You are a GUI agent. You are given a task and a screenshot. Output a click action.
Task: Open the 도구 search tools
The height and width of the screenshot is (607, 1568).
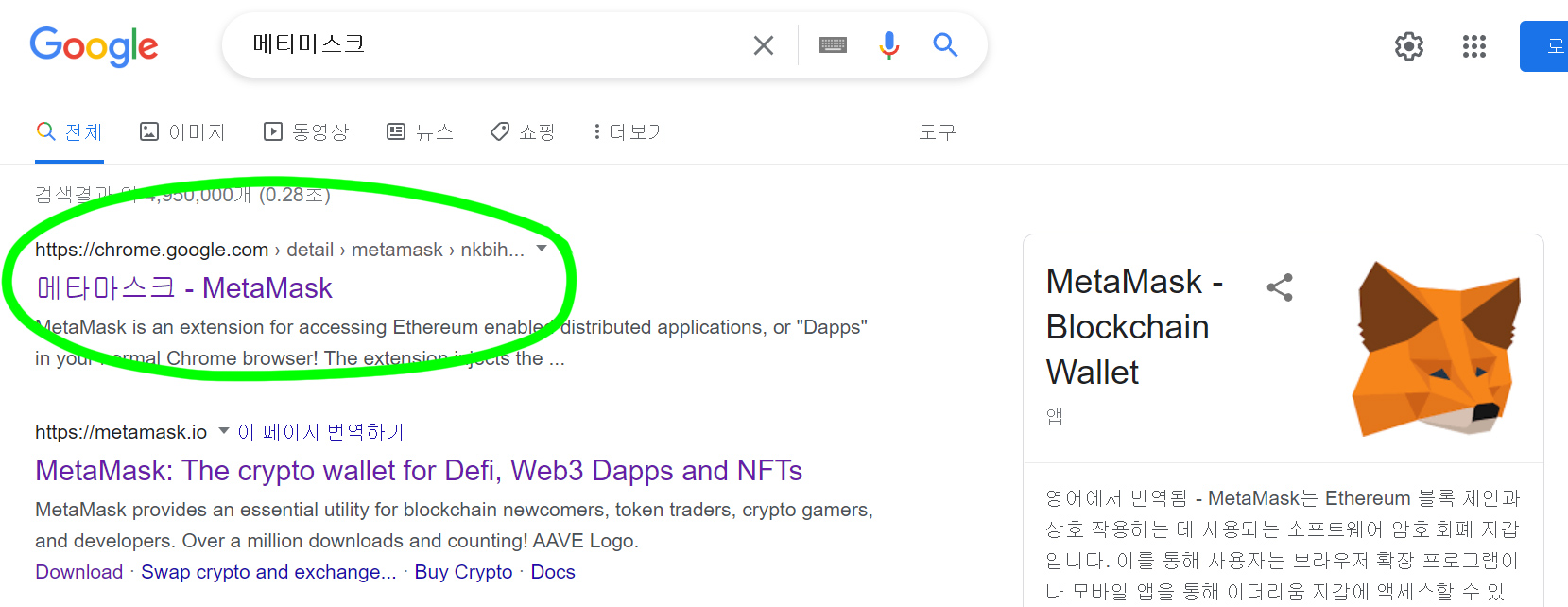[x=938, y=132]
